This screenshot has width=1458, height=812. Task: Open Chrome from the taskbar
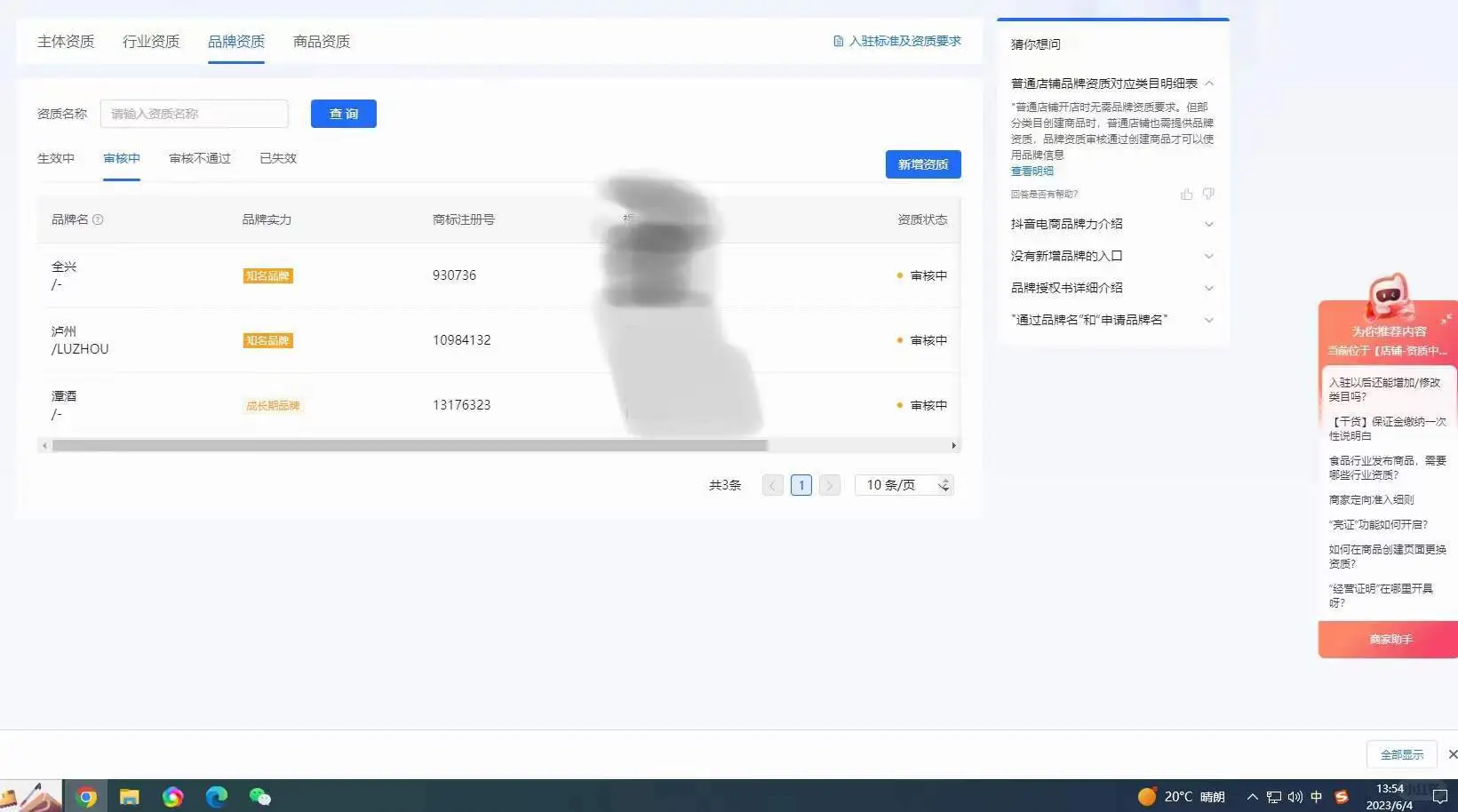(86, 797)
